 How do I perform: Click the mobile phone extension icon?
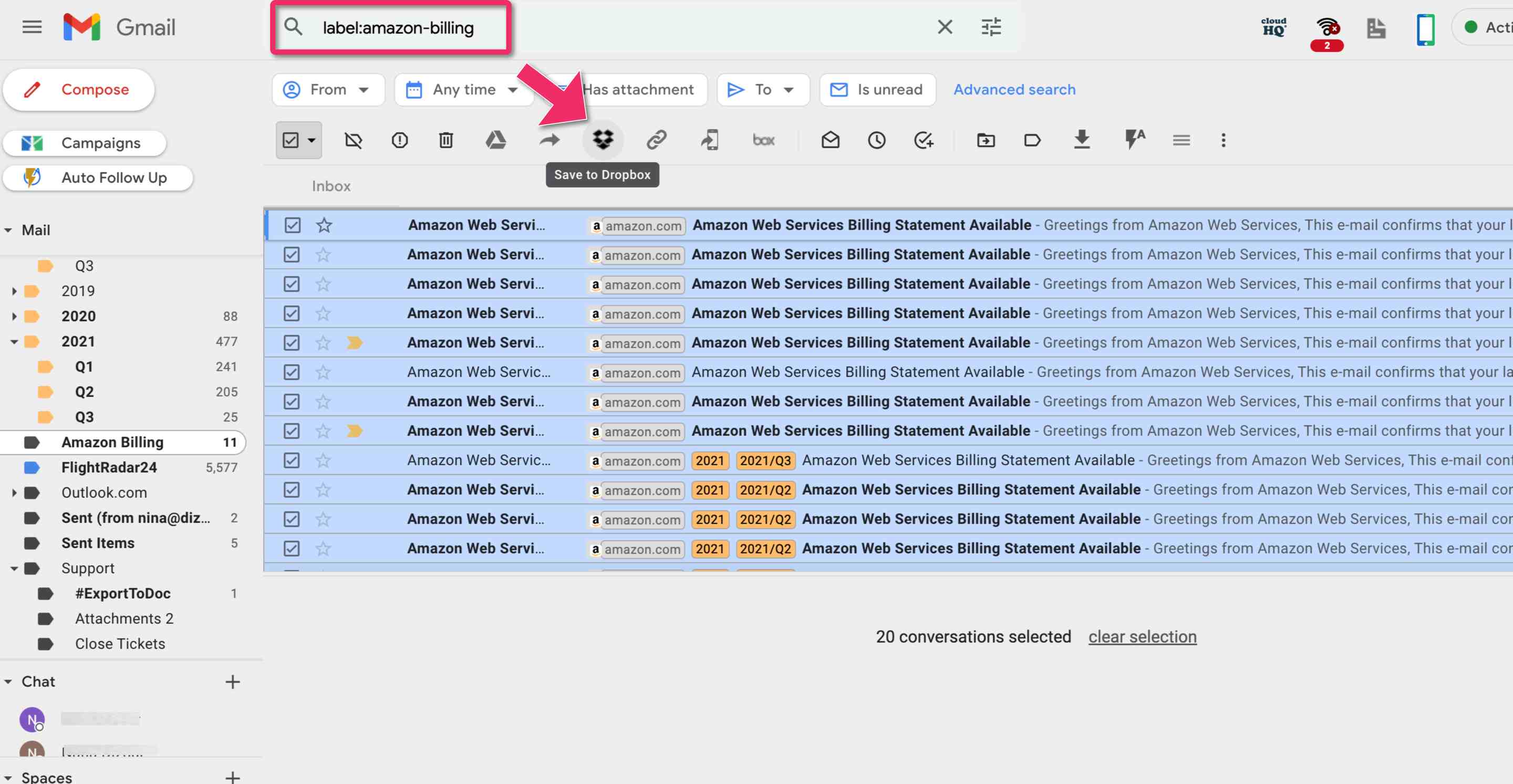(x=1425, y=29)
